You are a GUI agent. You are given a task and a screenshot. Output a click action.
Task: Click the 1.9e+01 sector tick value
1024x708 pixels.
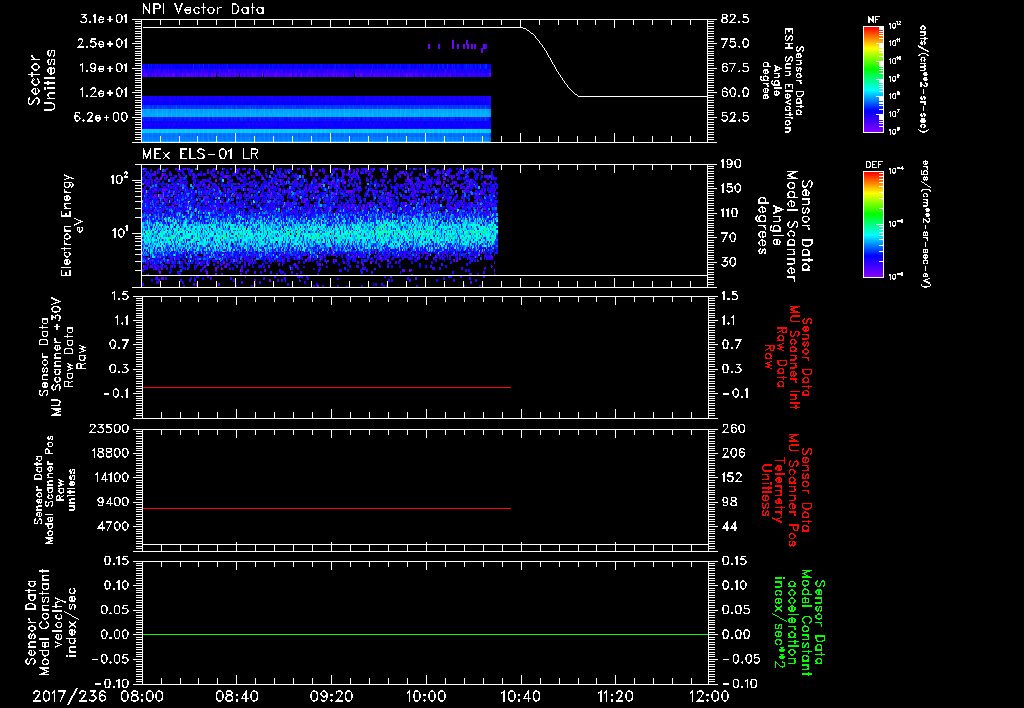pos(104,68)
